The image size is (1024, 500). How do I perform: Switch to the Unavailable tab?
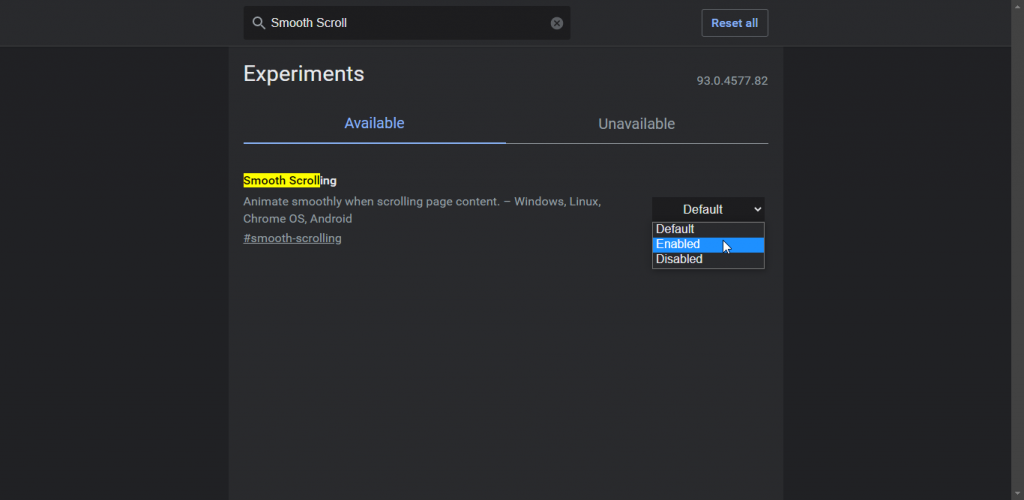click(637, 123)
